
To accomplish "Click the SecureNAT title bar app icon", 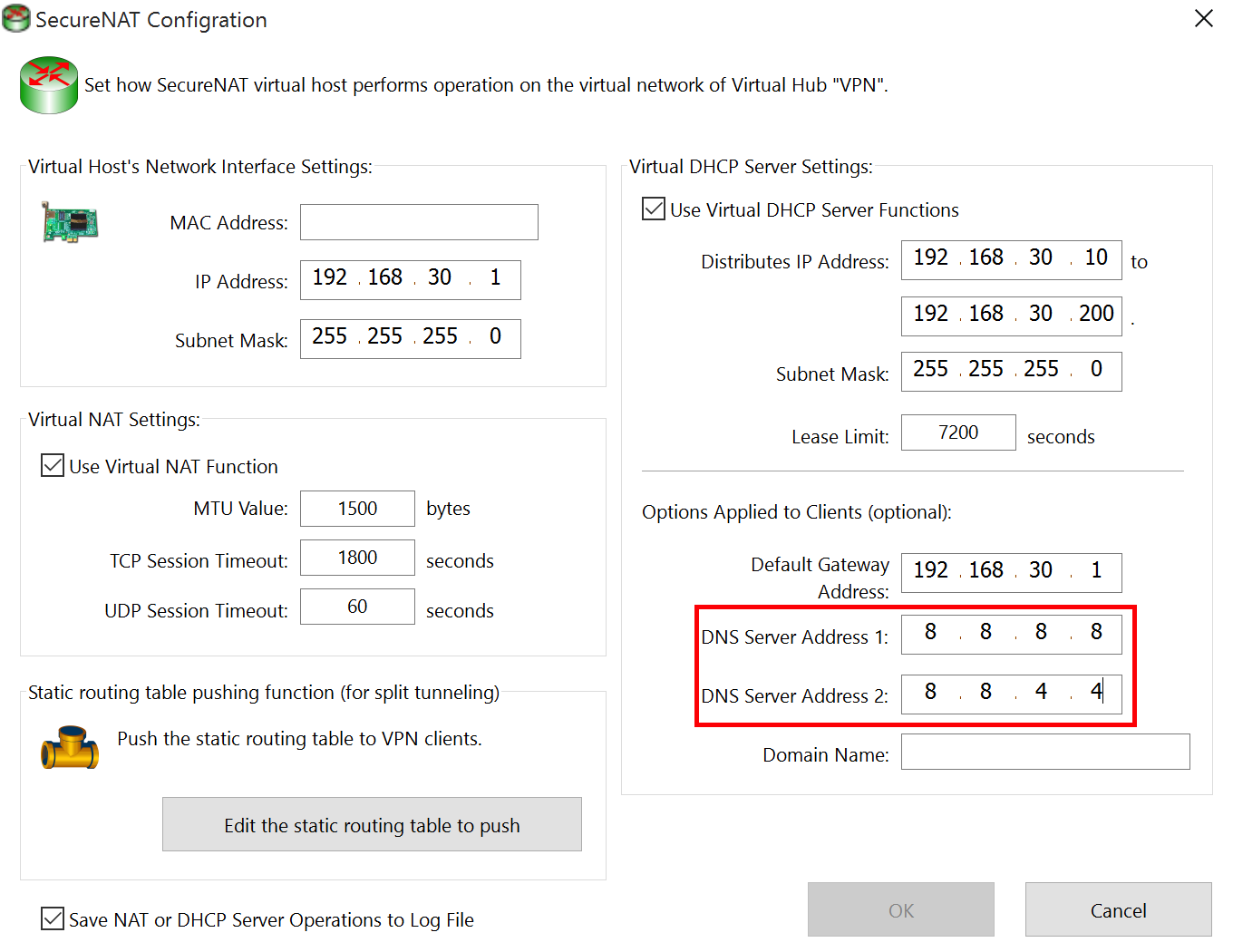I will coord(16,19).
